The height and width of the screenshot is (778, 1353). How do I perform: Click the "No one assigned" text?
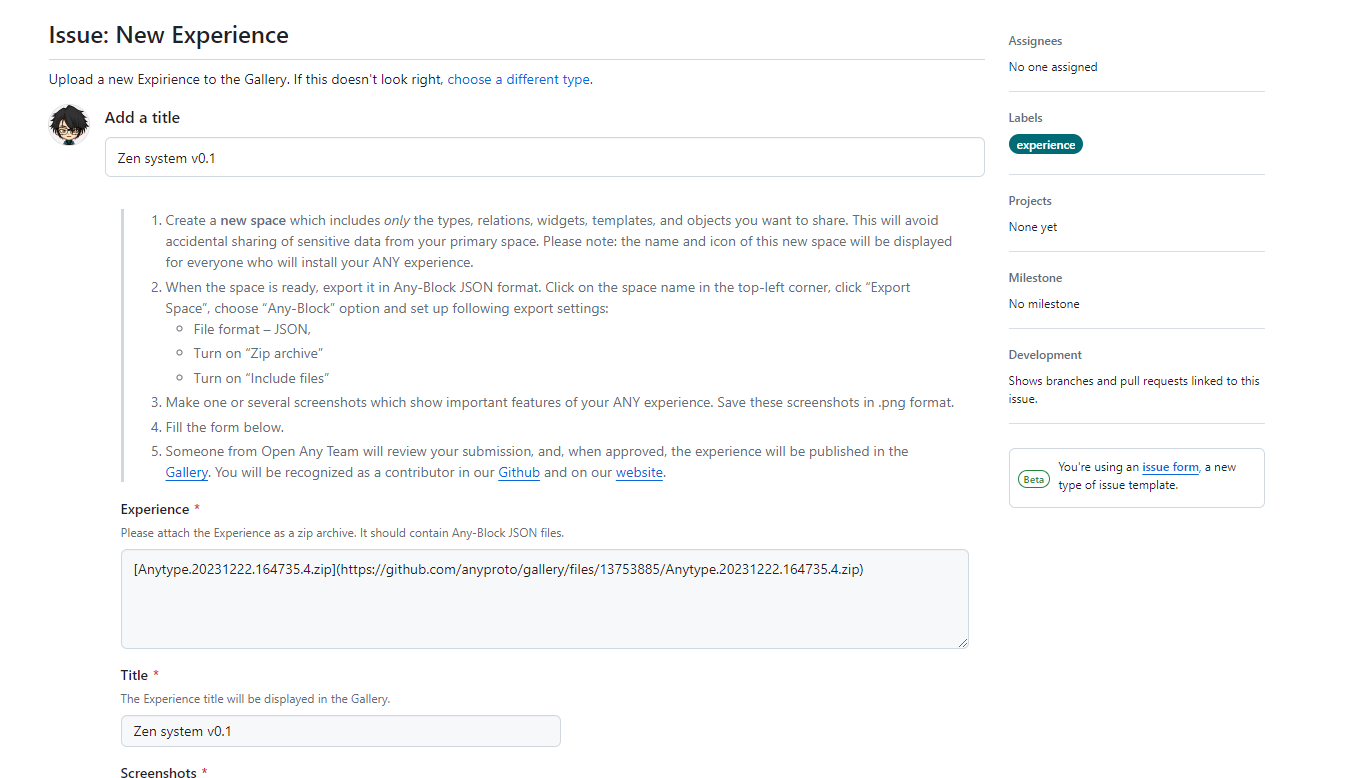point(1053,67)
